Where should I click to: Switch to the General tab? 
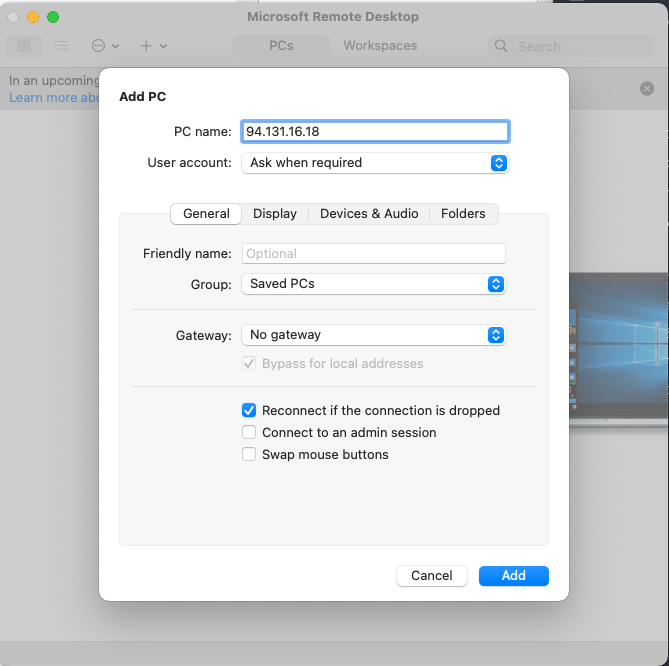point(206,213)
